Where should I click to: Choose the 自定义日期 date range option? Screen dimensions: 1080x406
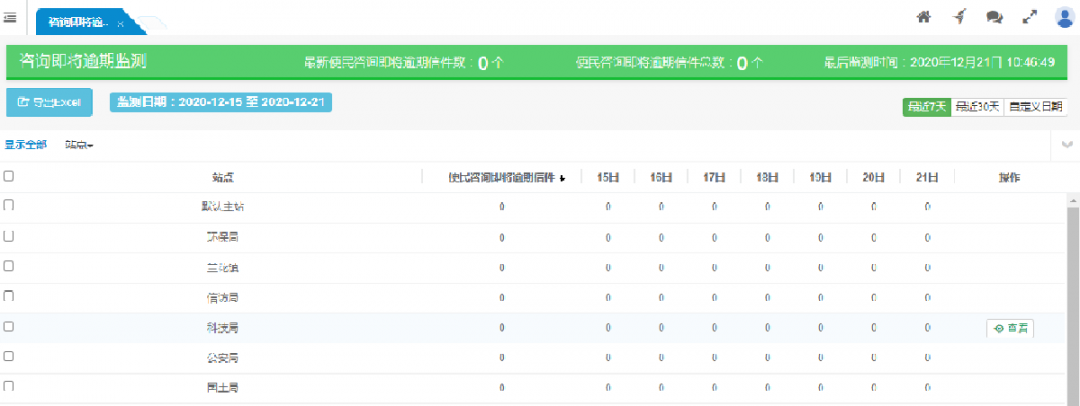tap(1035, 106)
